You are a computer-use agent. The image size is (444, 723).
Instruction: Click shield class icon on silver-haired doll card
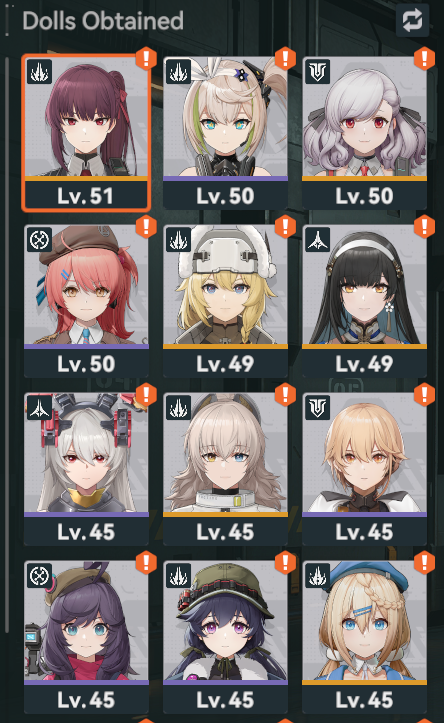(x=318, y=71)
